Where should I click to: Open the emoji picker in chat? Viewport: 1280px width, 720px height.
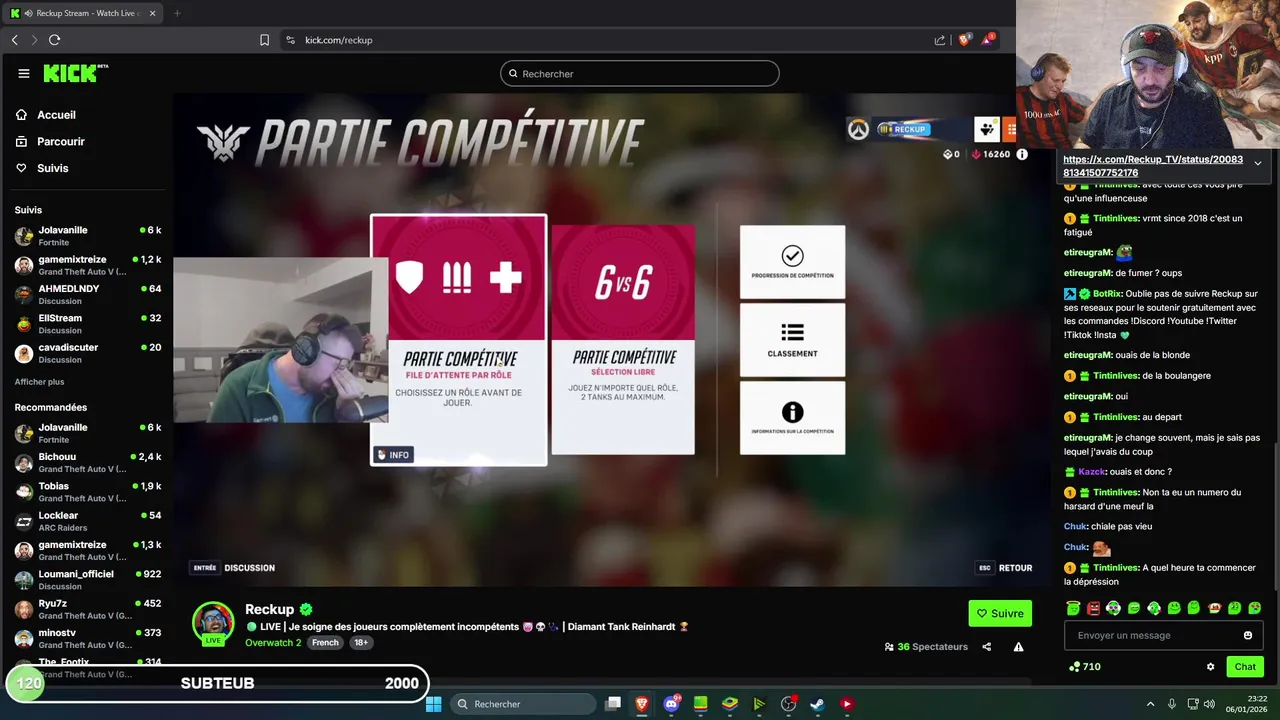(1247, 635)
